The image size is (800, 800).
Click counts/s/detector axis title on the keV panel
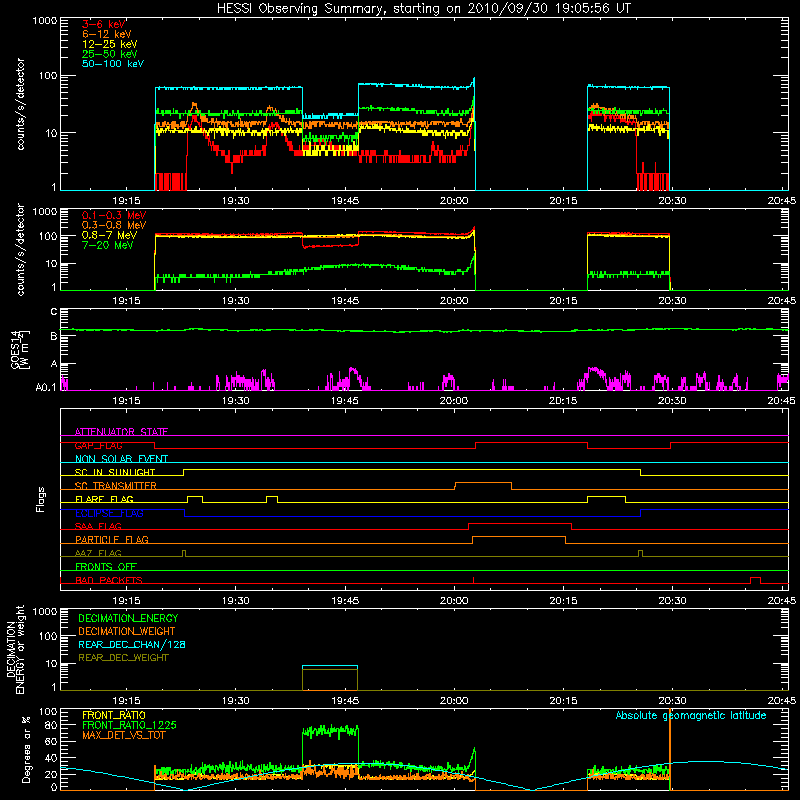pos(20,104)
